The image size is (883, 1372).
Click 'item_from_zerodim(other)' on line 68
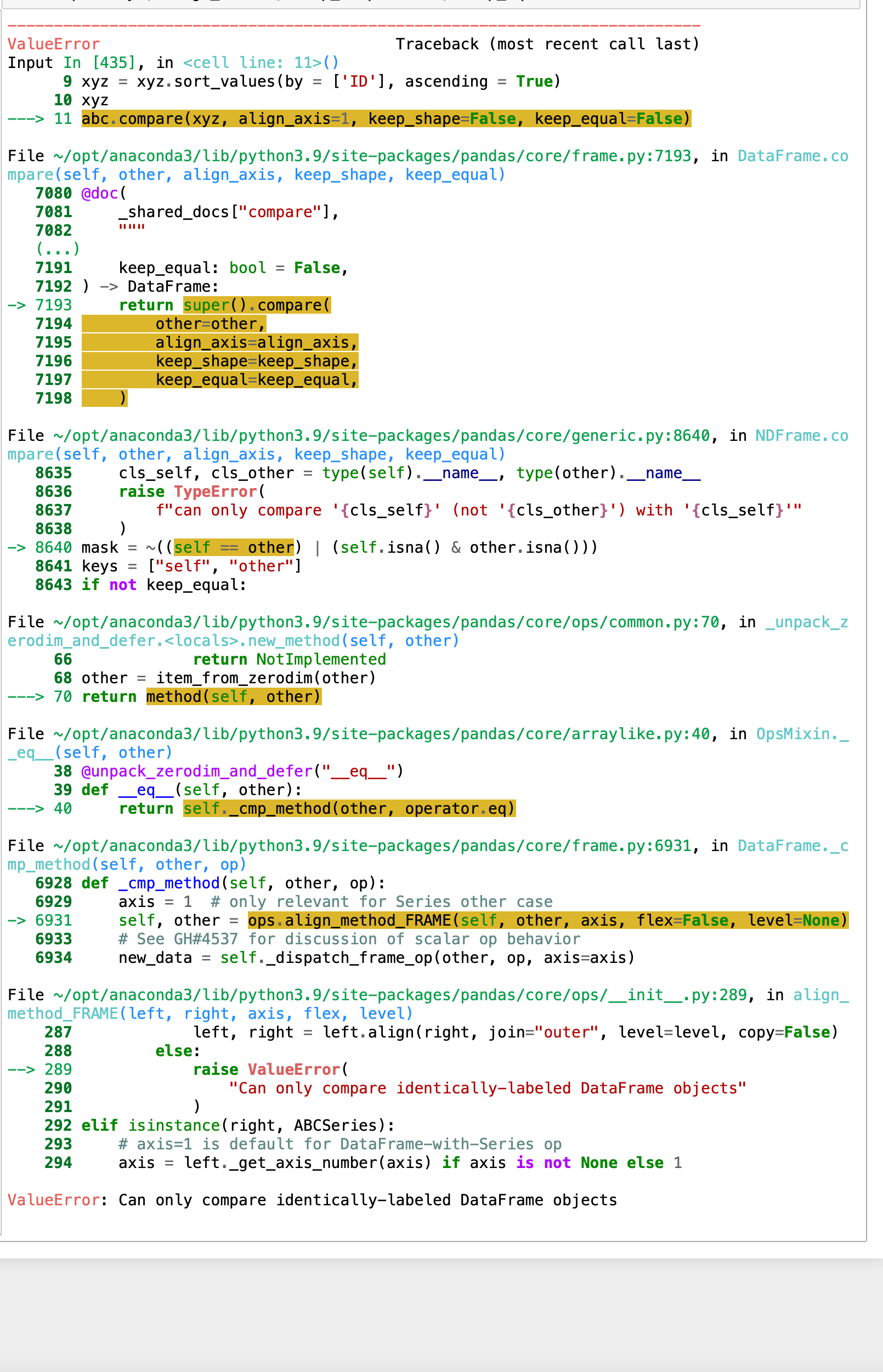[x=266, y=678]
